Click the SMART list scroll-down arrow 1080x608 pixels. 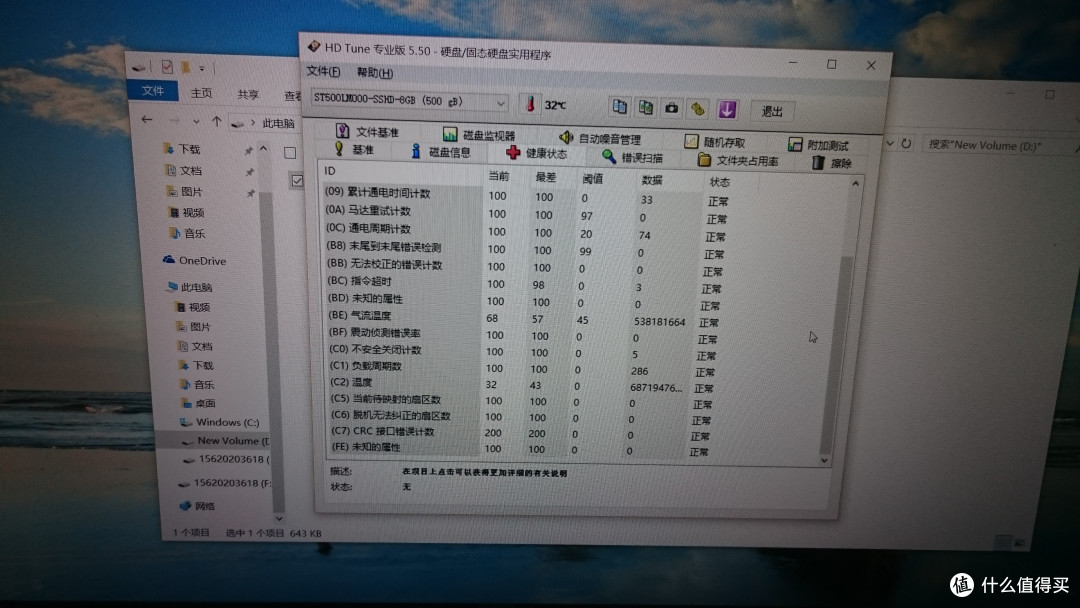click(824, 460)
